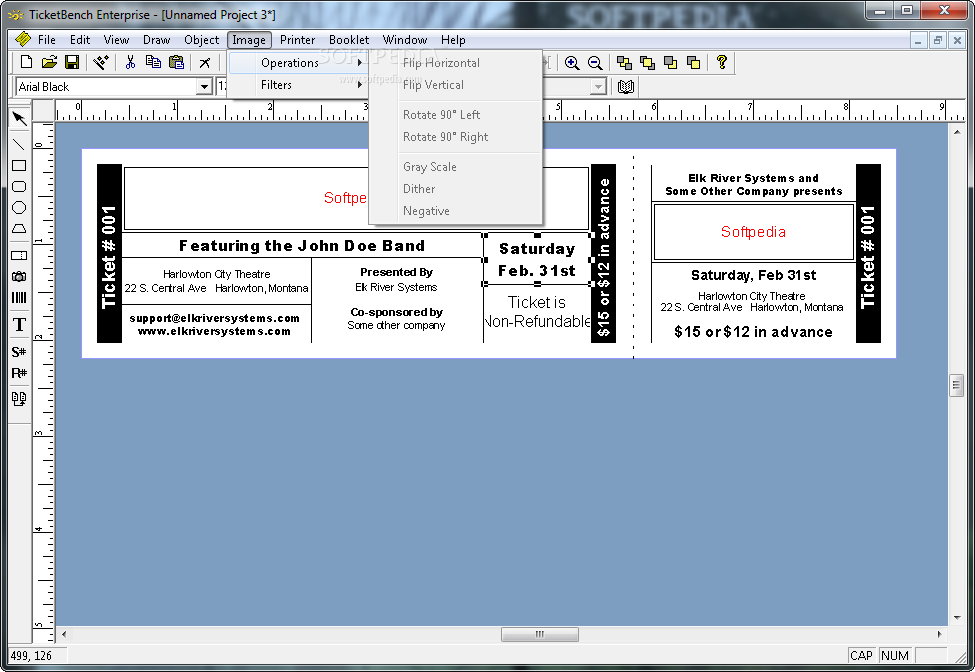Cut selection with scissors icon
The height and width of the screenshot is (672, 975).
130,62
